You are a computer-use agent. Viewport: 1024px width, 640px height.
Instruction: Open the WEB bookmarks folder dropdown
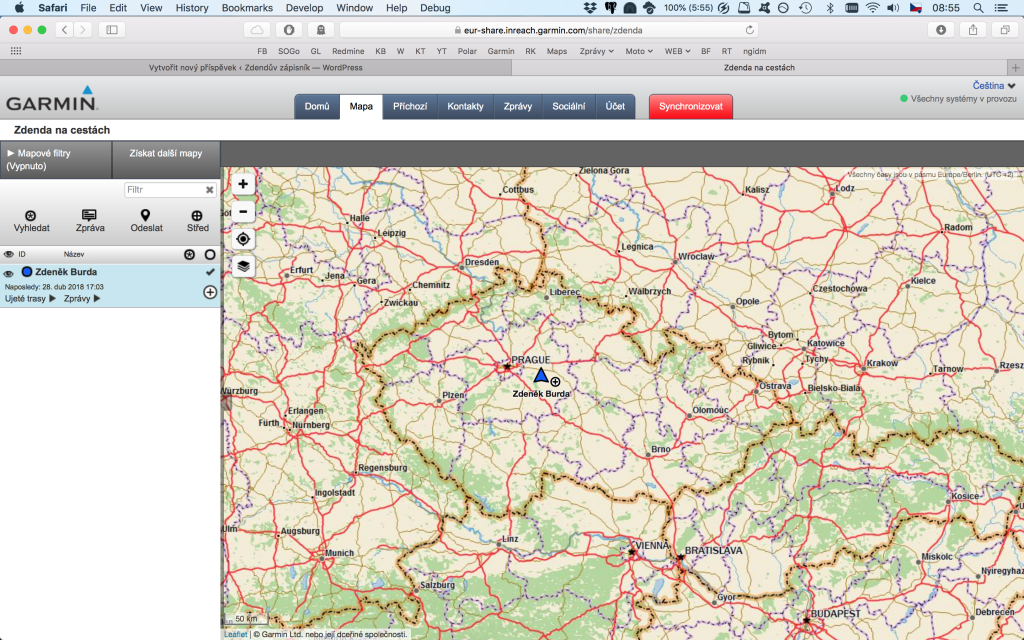pyautogui.click(x=677, y=51)
